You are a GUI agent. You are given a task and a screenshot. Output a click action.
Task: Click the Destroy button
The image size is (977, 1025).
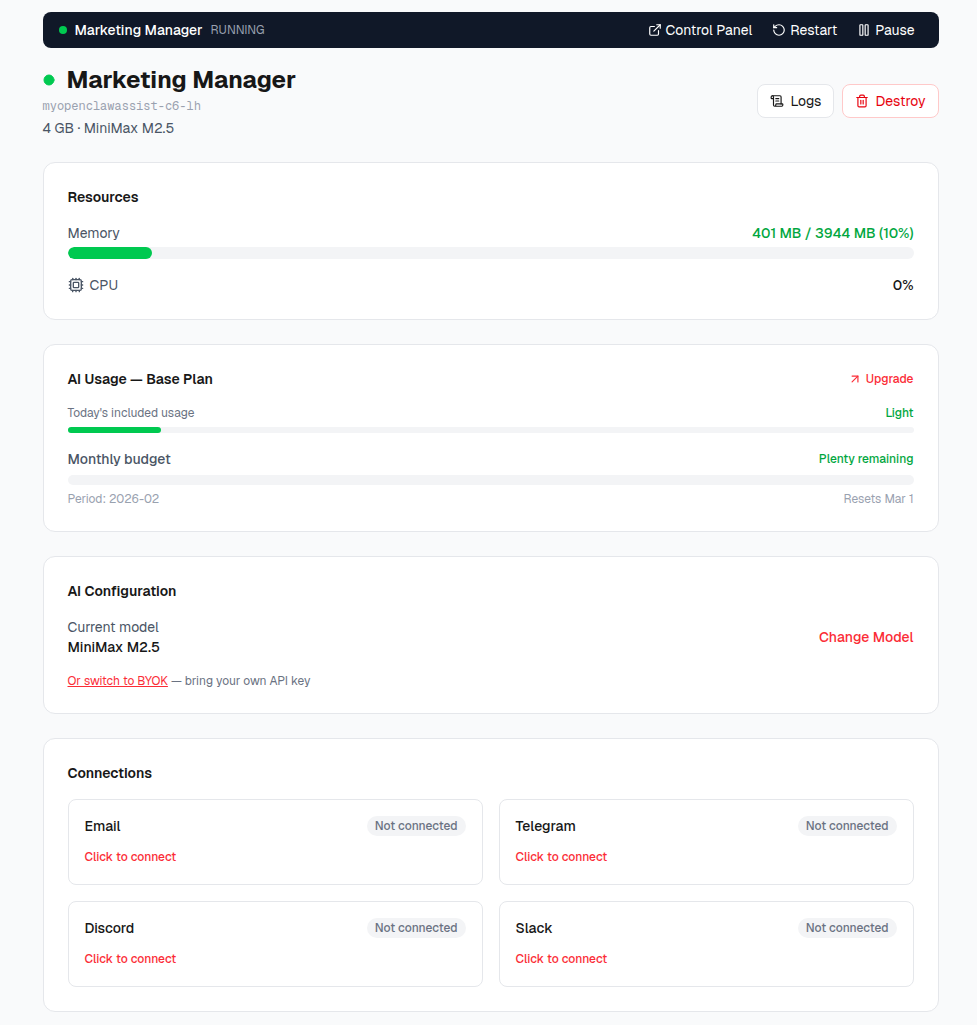[890, 101]
